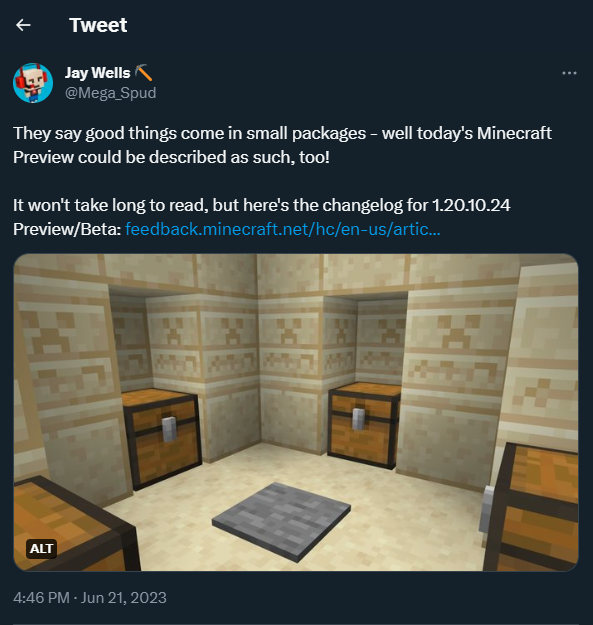The height and width of the screenshot is (625, 593).
Task: Click the 'Preview/Beta:' label before the link
Action: pos(67,229)
